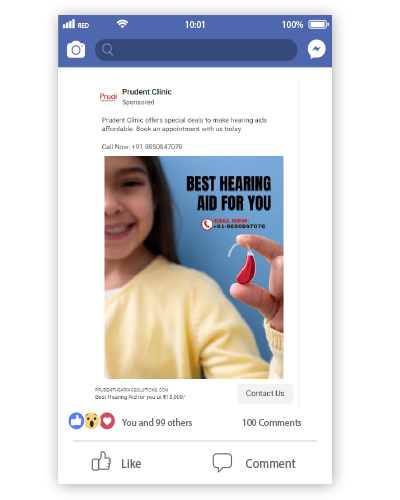The height and width of the screenshot is (500, 400).
Task: Click the Facebook search bar field
Action: click(196, 50)
